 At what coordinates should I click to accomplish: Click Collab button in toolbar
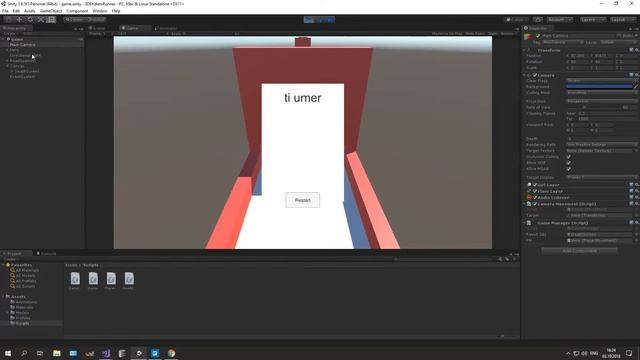pyautogui.click(x=516, y=20)
